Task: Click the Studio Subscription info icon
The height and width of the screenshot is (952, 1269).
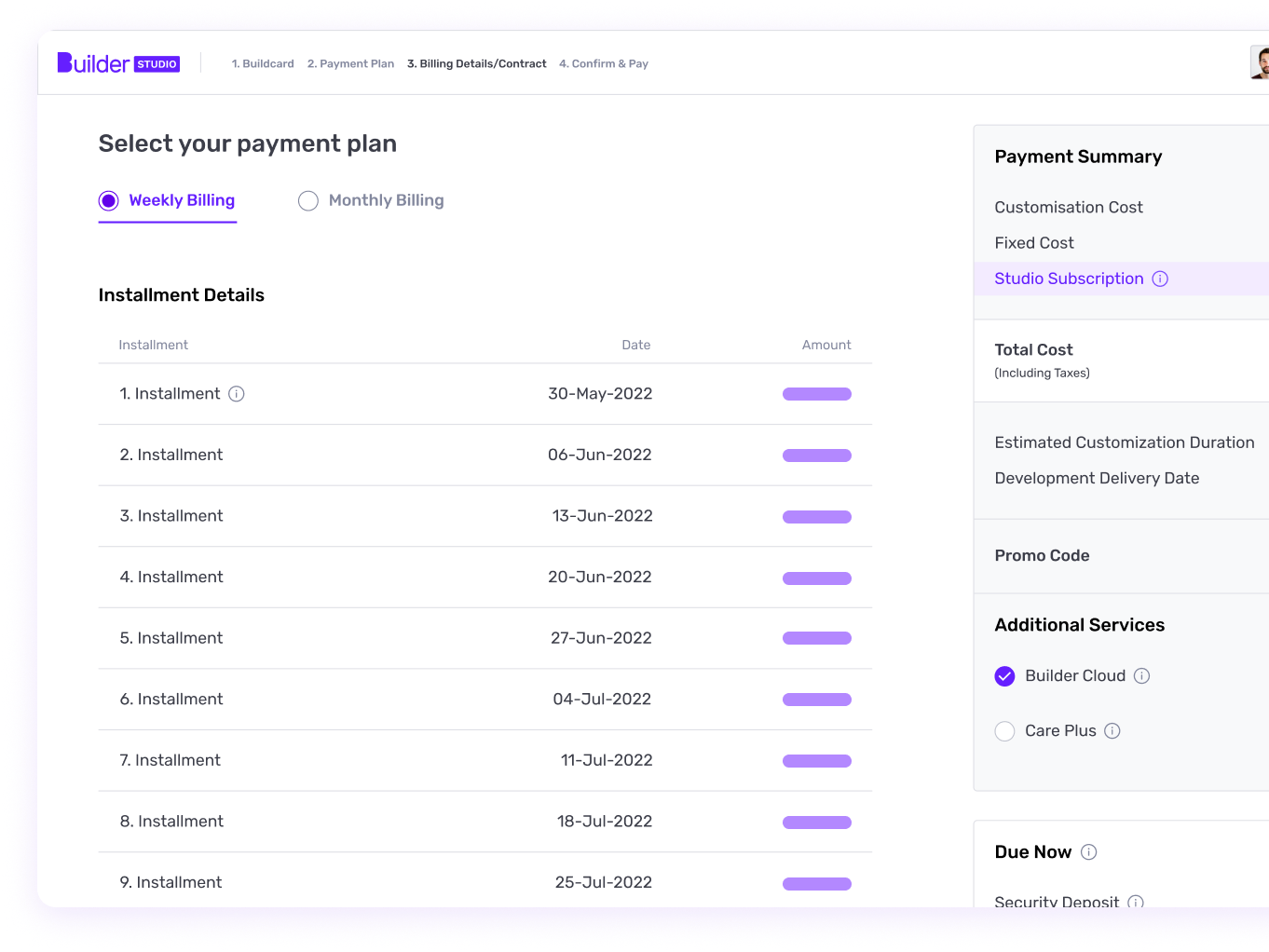Action: tap(1160, 279)
